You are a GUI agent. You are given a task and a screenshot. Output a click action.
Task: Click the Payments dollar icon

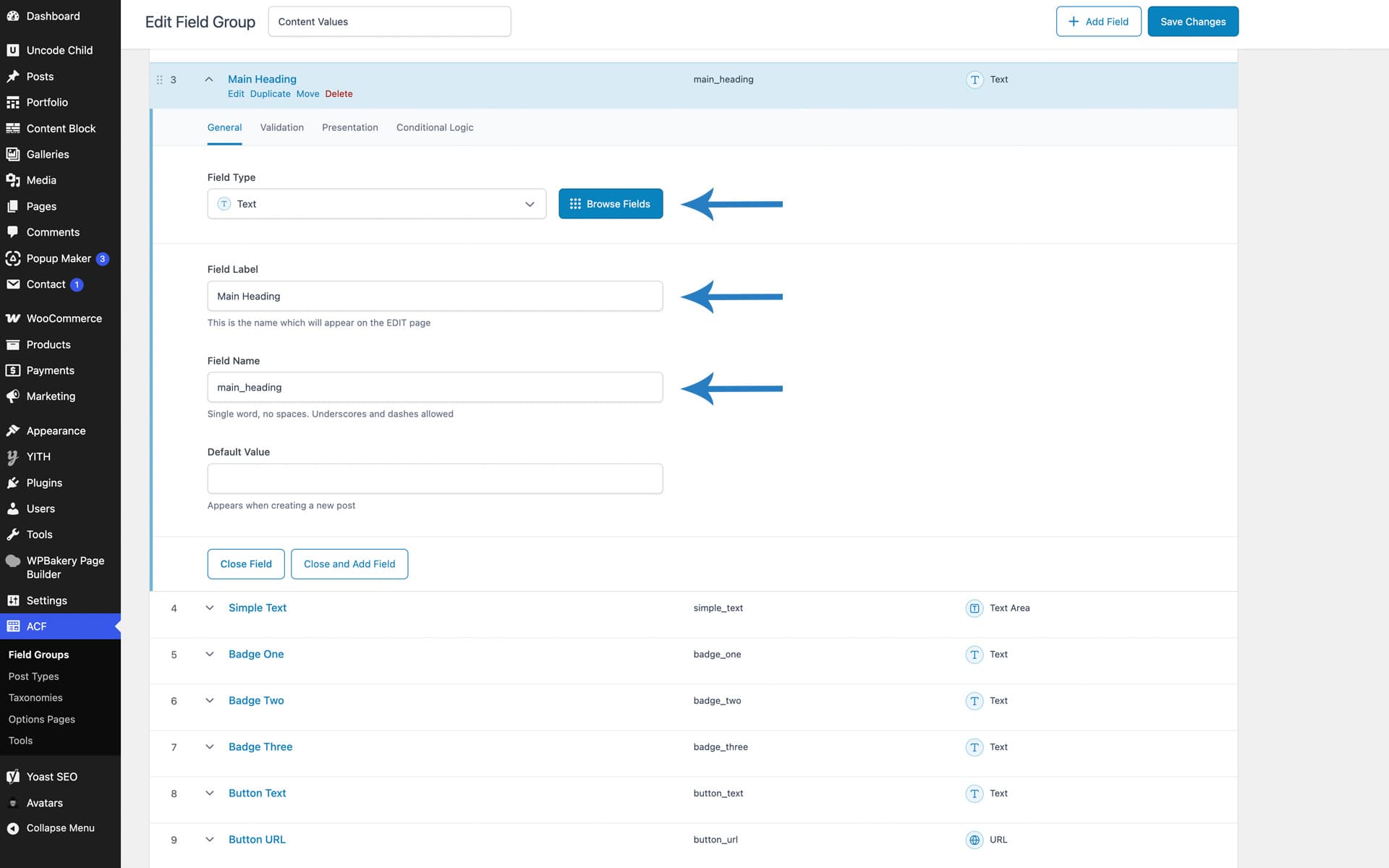point(13,370)
